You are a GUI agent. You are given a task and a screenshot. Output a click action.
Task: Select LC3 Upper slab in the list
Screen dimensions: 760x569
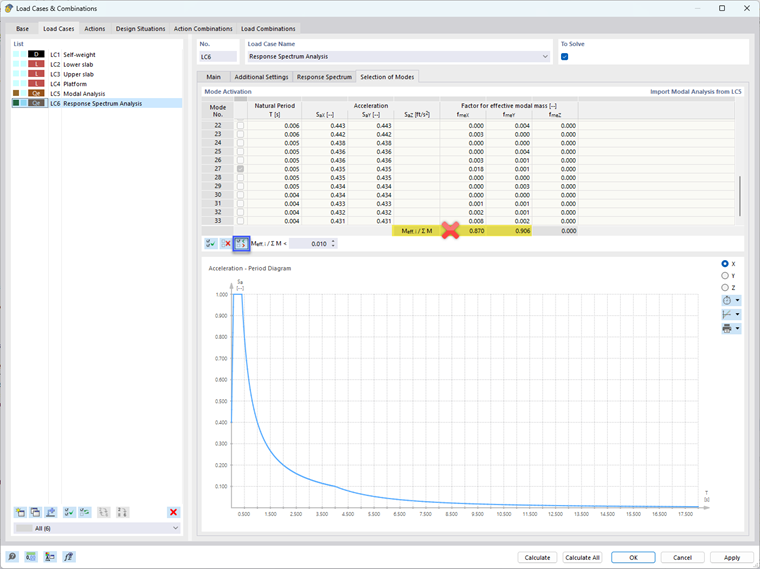96,74
